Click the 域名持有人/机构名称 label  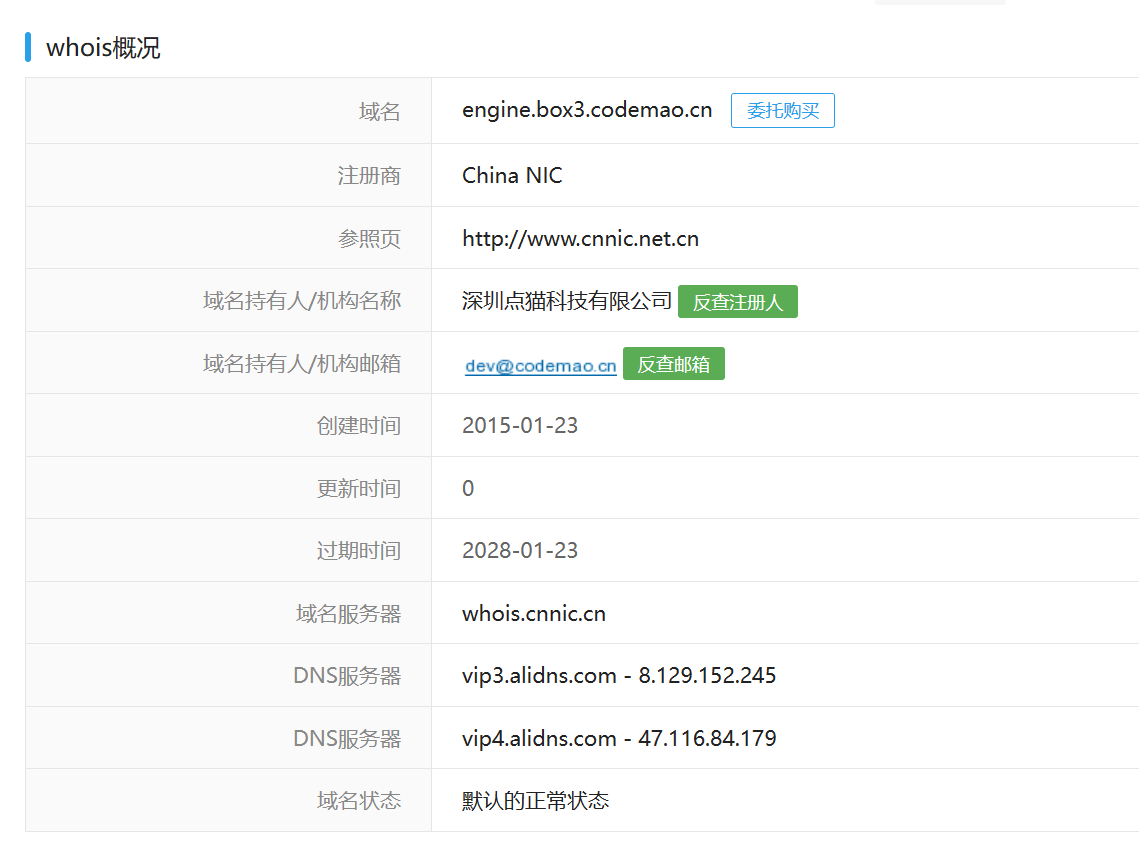(301, 301)
